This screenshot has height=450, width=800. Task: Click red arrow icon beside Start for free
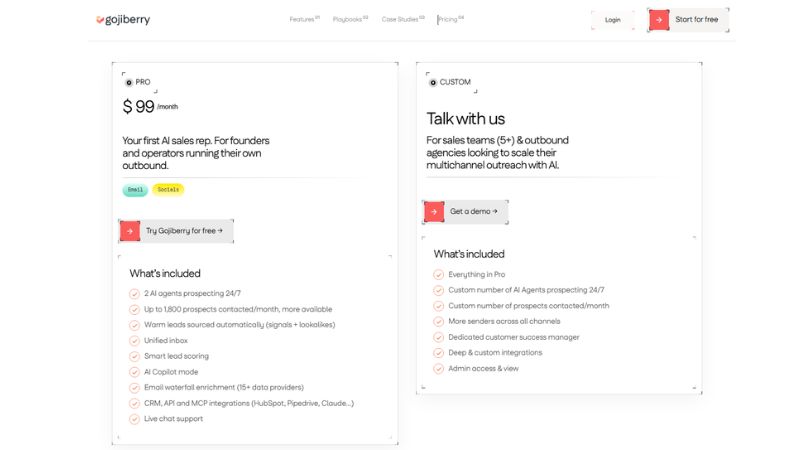pos(659,20)
